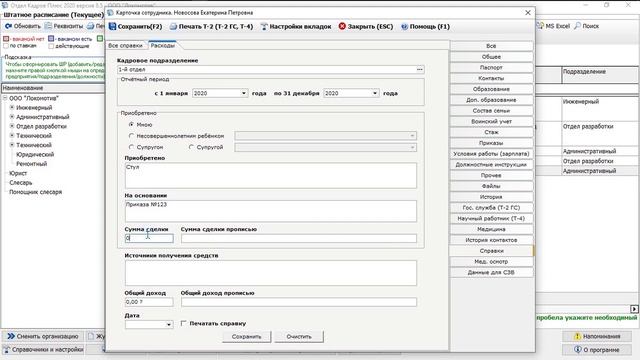Click the MS Excel export icon

point(540,26)
